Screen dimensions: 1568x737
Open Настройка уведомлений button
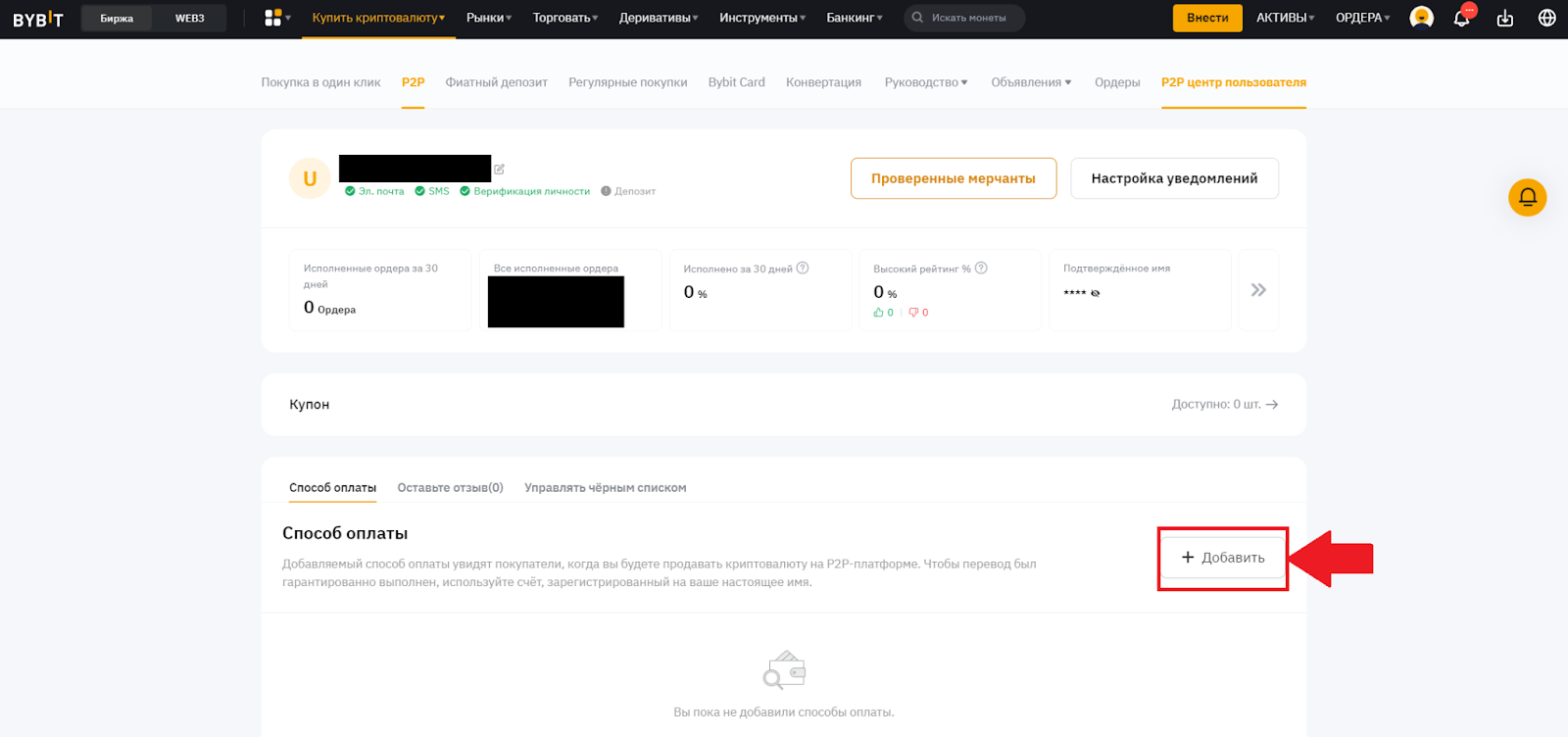click(1174, 178)
